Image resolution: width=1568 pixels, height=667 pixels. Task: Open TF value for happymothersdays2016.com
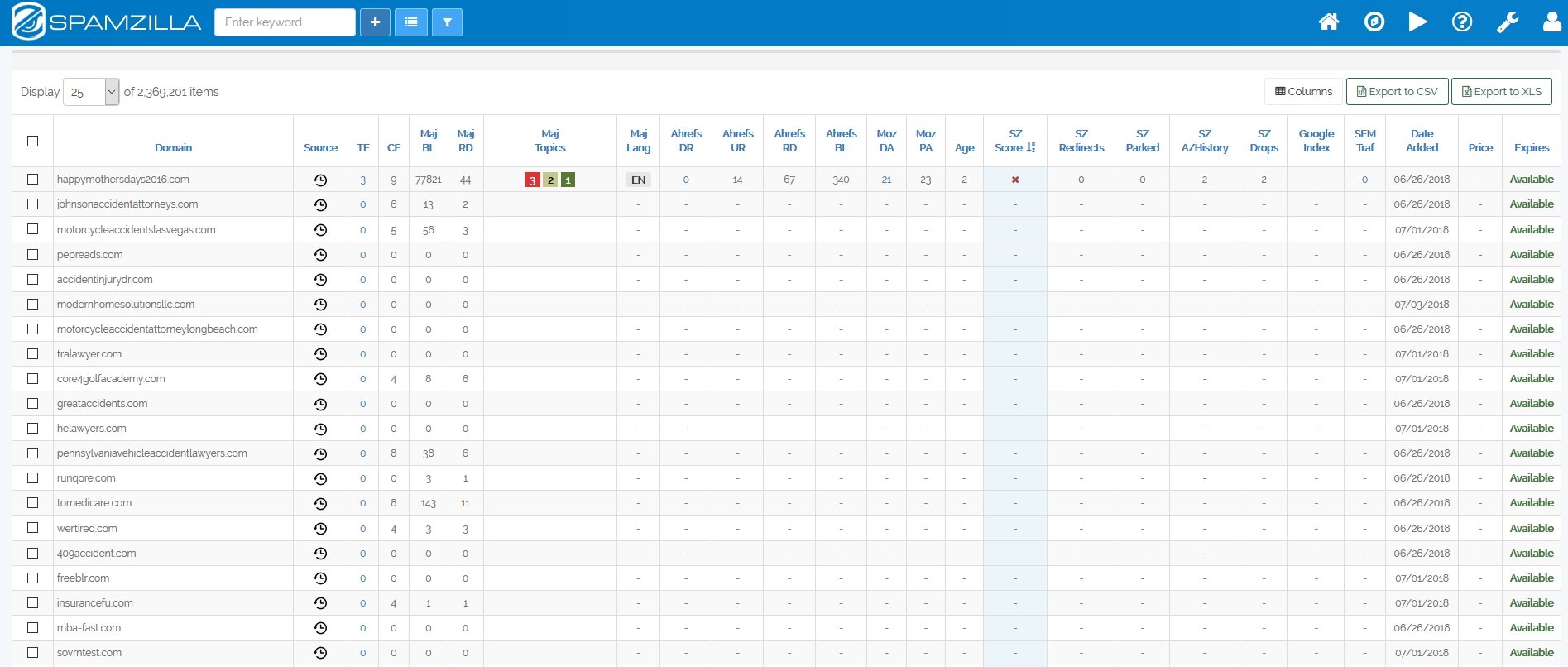point(362,180)
